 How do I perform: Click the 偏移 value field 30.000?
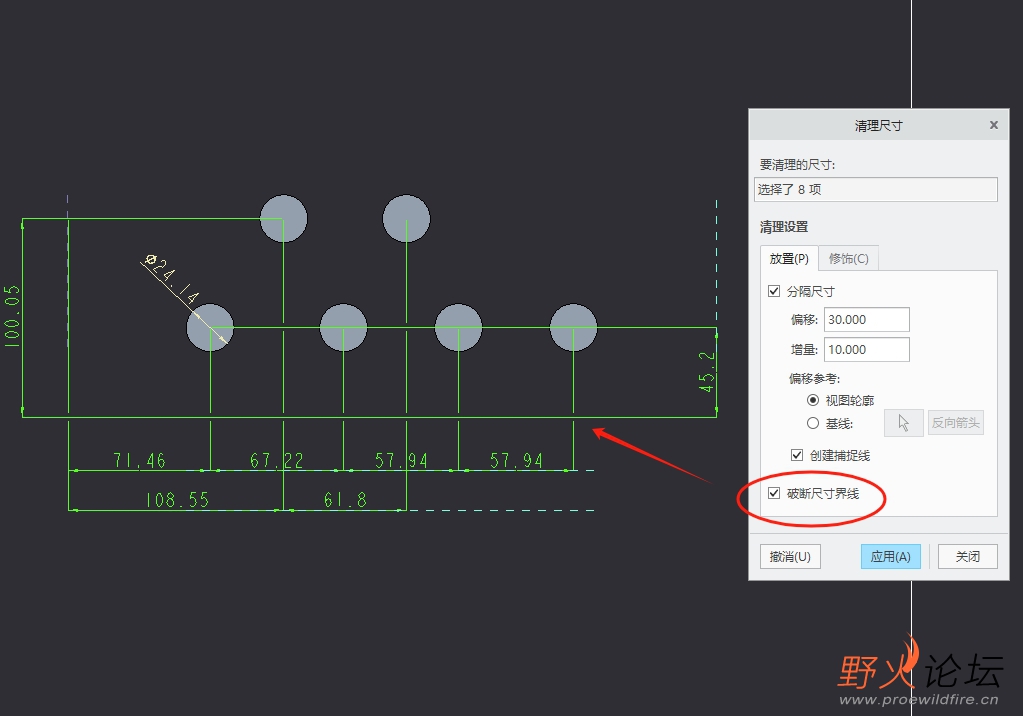click(x=866, y=320)
